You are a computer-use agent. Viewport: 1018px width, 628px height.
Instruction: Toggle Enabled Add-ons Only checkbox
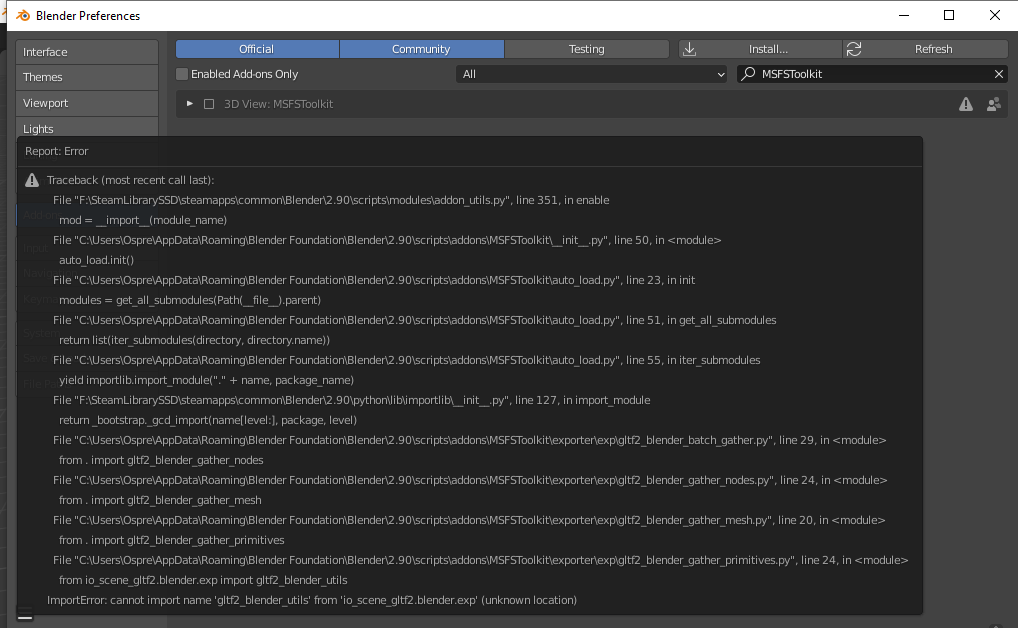182,74
